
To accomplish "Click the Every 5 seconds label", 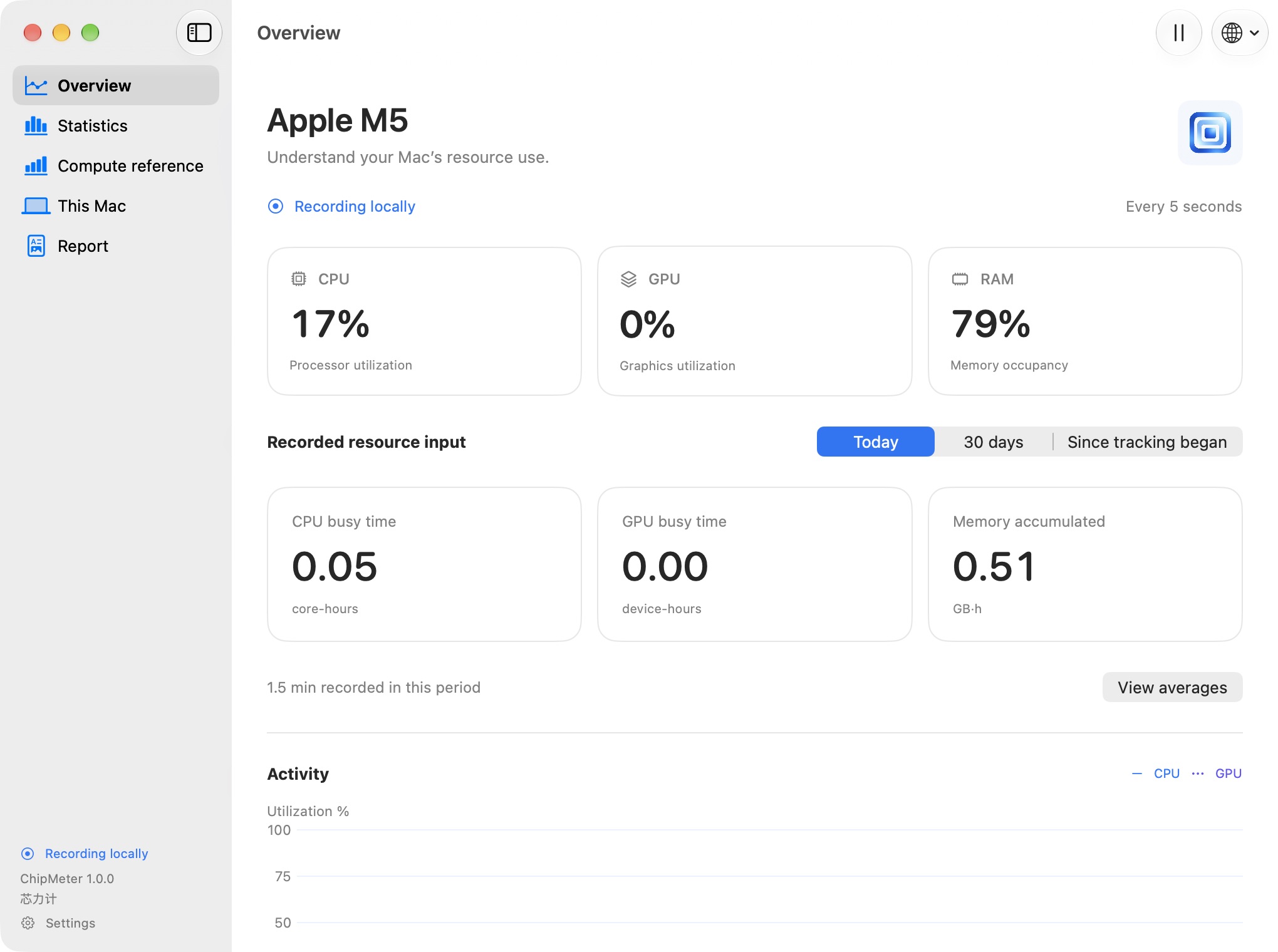I will pos(1183,206).
